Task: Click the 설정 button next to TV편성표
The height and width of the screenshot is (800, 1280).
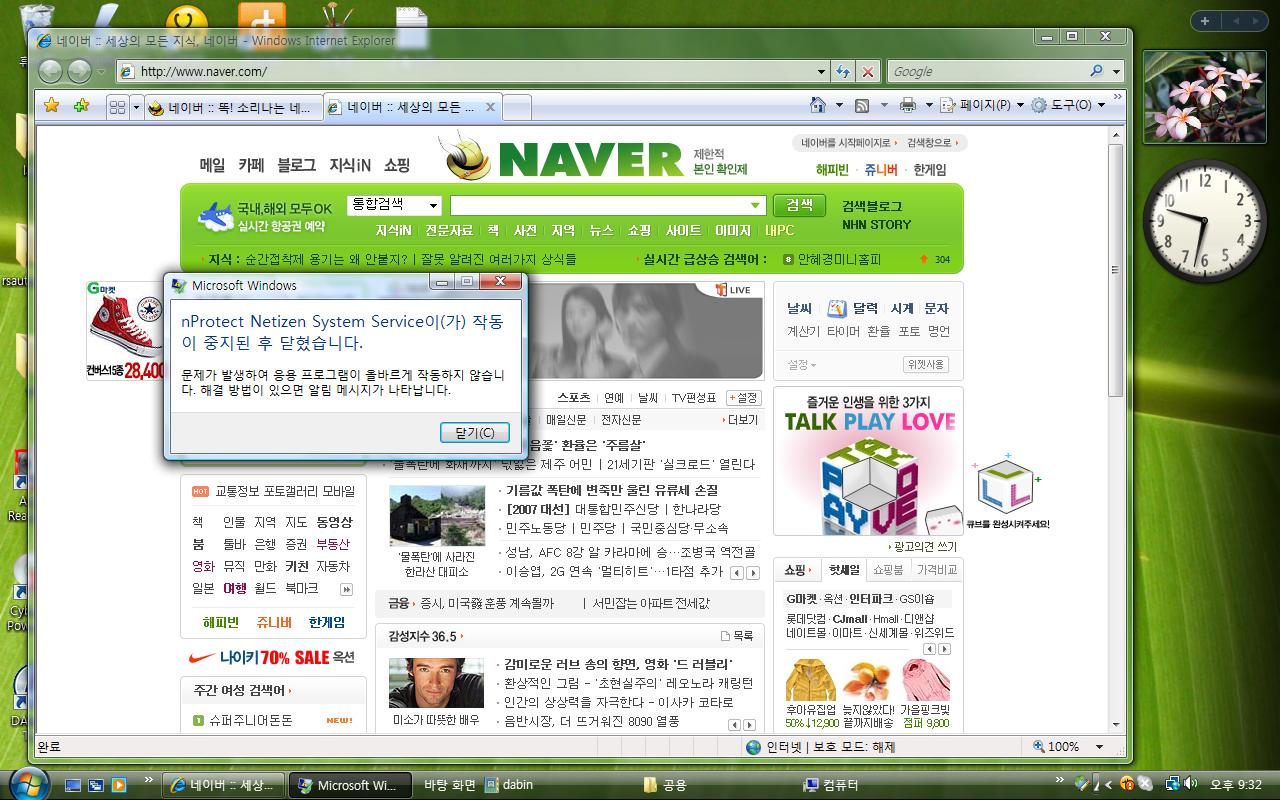Action: click(x=743, y=398)
